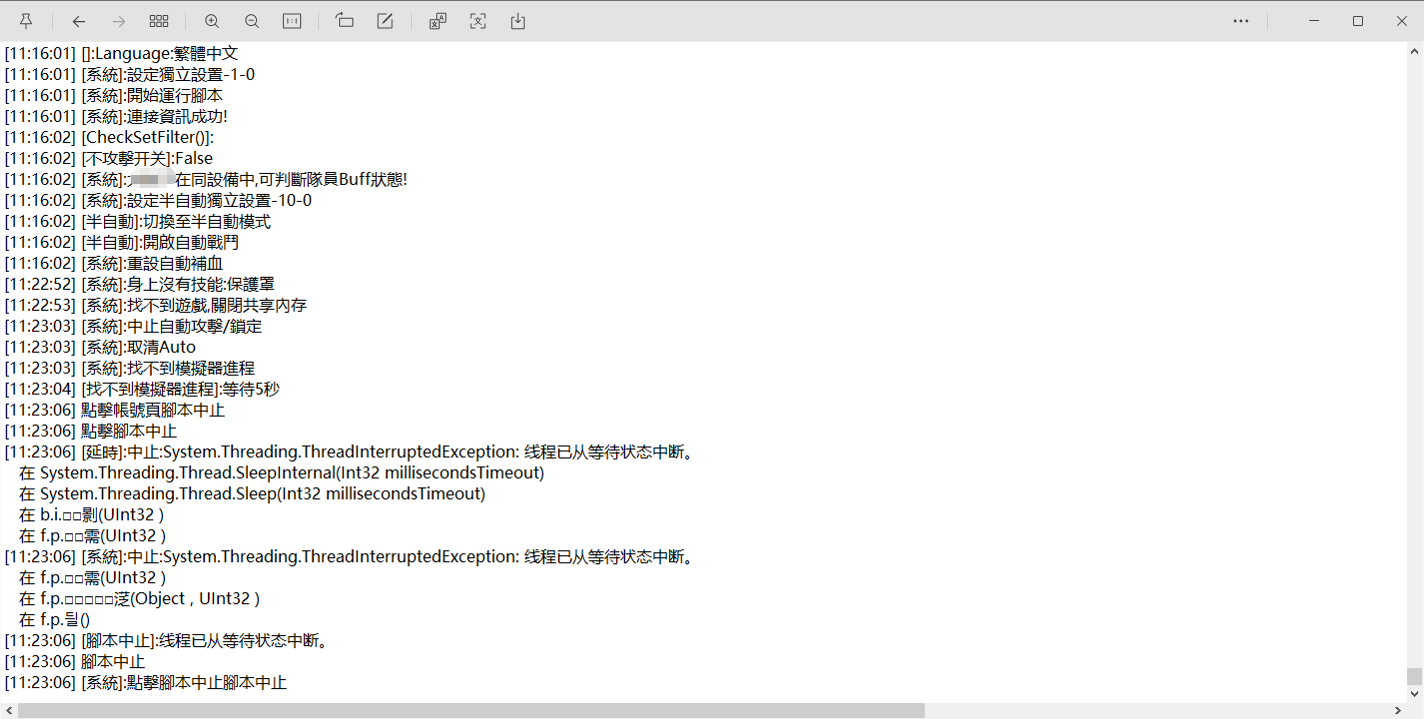Show image at actual 1:1 size
Image resolution: width=1424 pixels, height=719 pixels.
pos(292,21)
